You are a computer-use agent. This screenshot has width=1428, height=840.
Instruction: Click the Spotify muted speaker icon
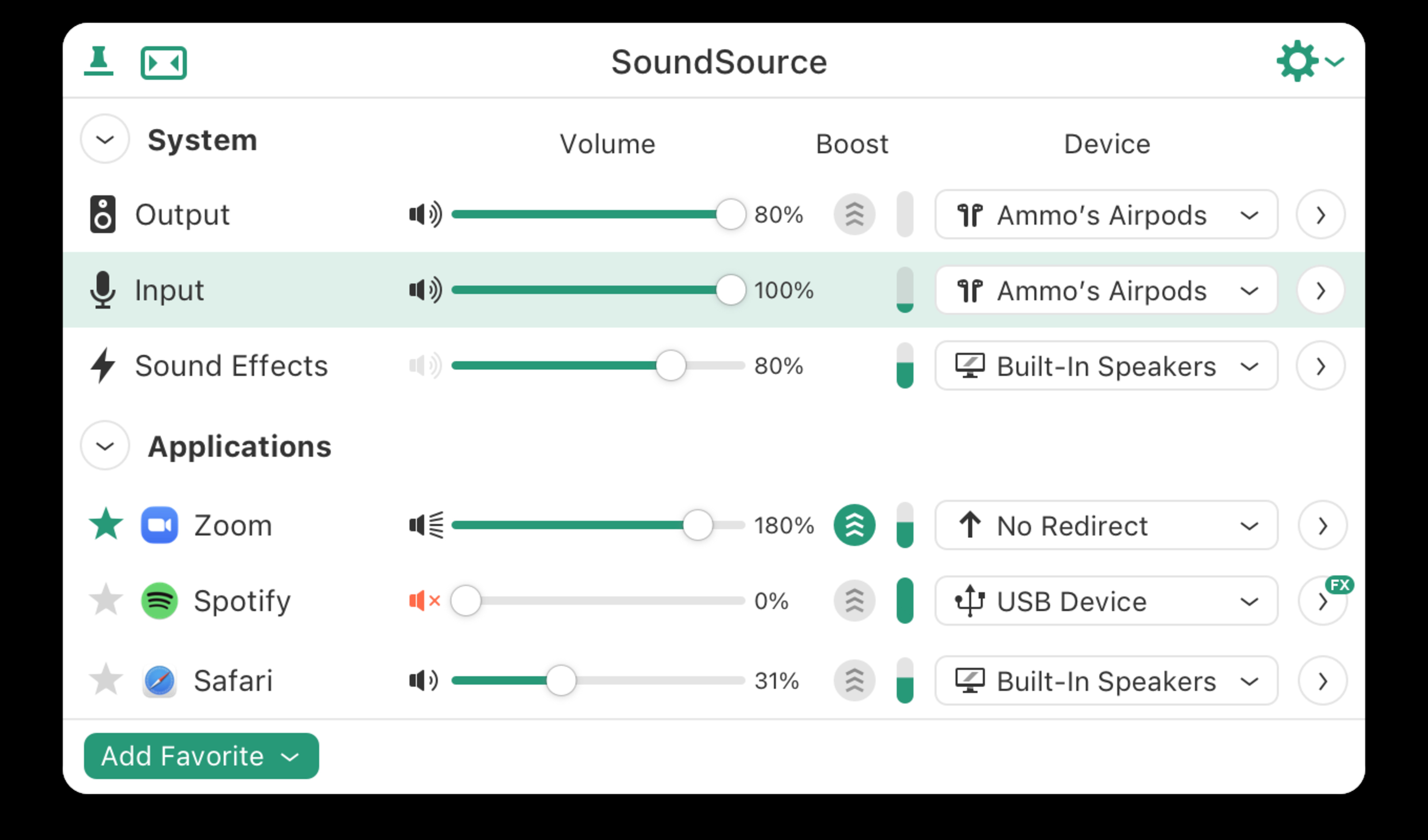pos(424,601)
